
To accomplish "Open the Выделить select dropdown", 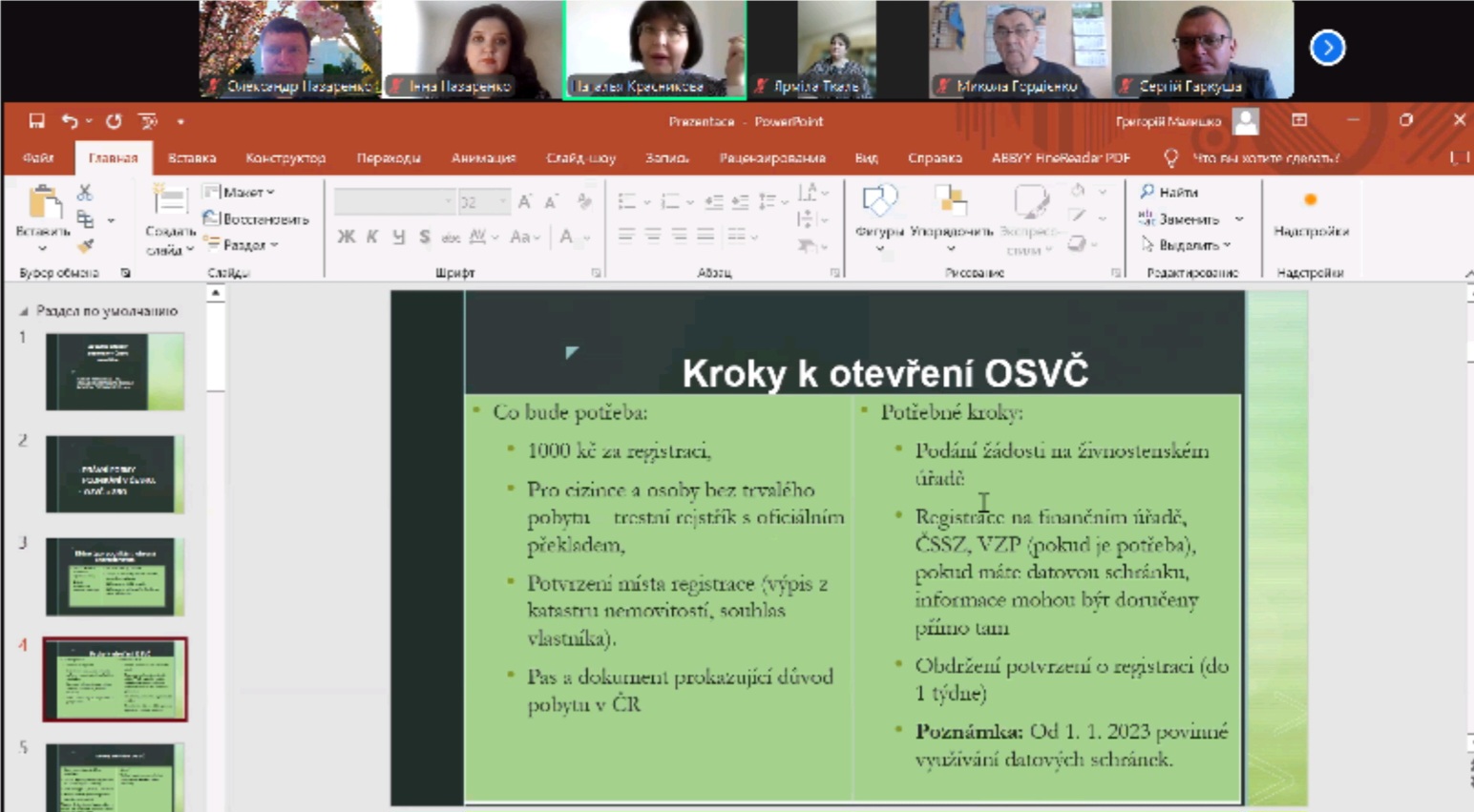I will pos(1187,245).
